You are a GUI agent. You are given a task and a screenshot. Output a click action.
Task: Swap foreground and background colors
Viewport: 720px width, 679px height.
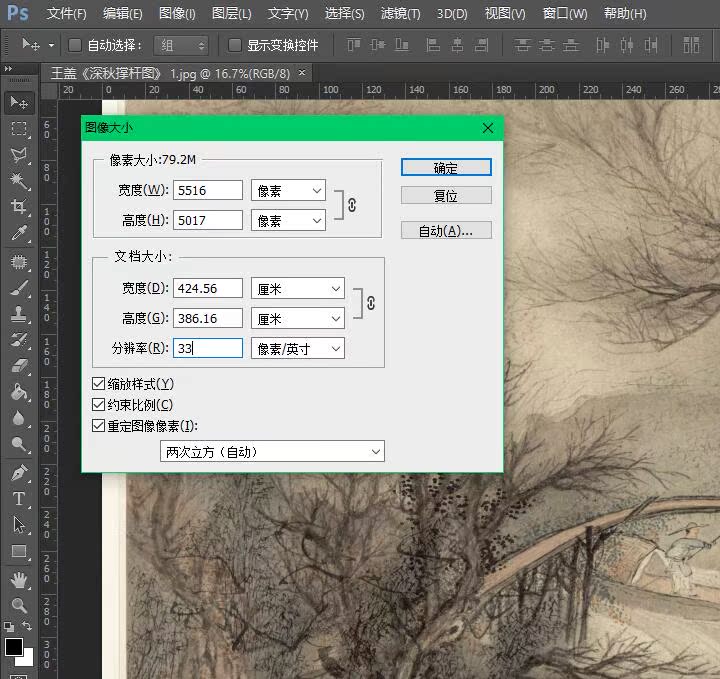(27, 626)
